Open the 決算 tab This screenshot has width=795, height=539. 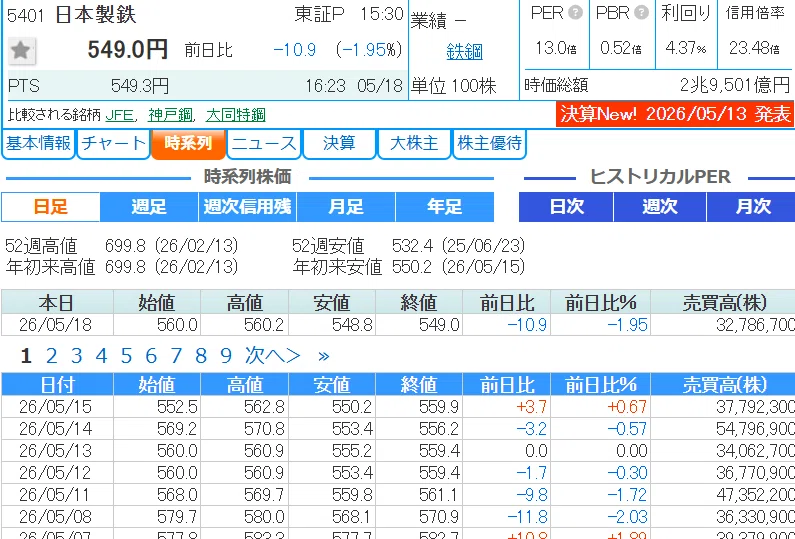click(339, 143)
